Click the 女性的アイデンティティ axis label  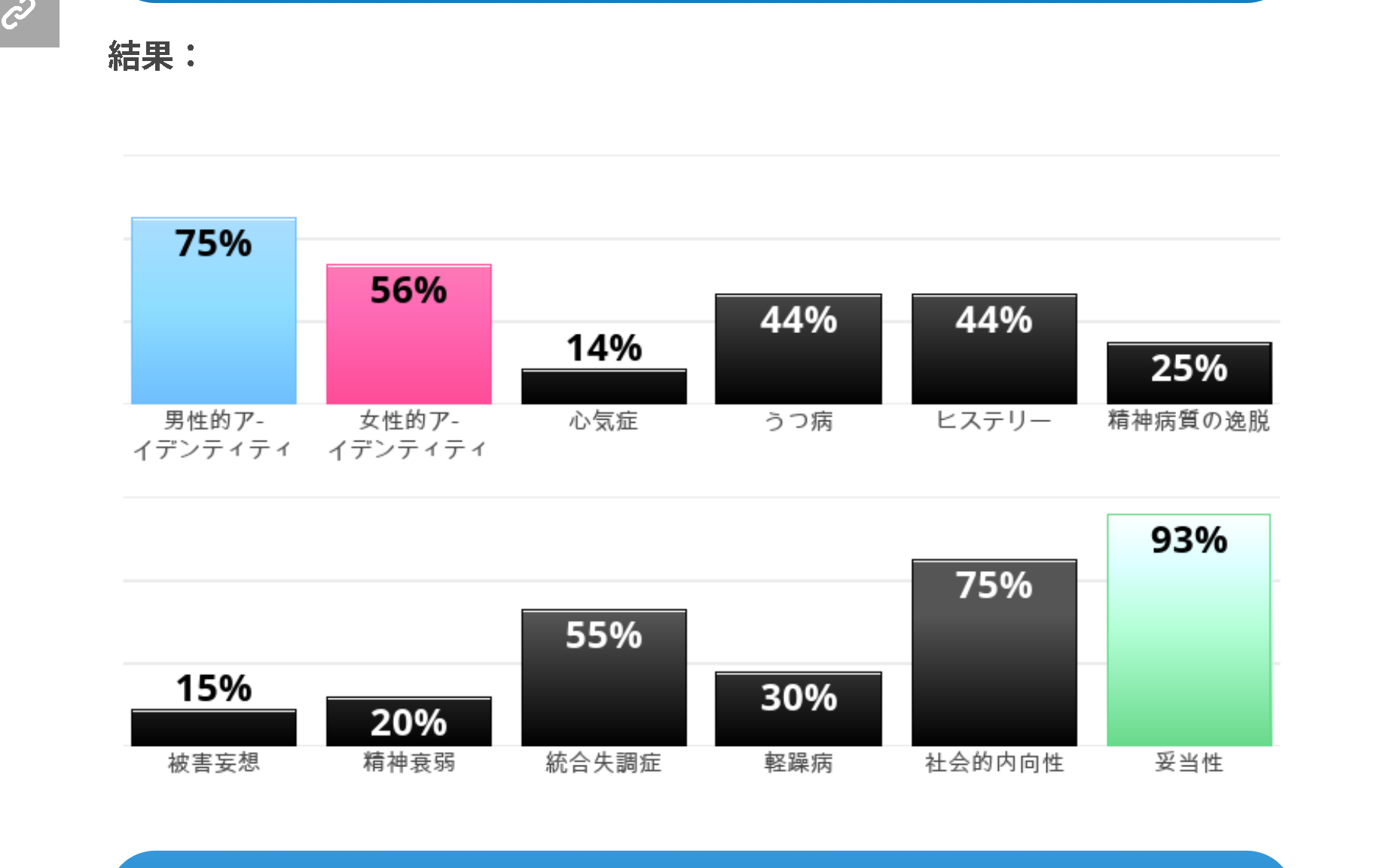click(x=408, y=435)
